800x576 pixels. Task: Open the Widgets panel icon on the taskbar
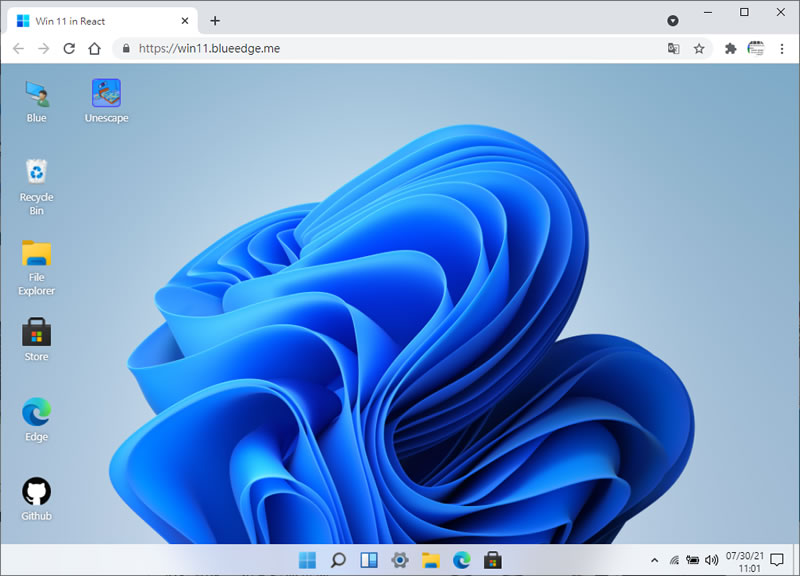click(369, 560)
